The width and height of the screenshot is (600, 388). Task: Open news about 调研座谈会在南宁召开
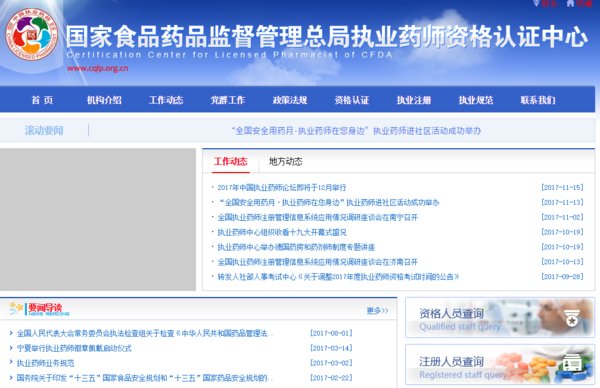[x=318, y=217]
